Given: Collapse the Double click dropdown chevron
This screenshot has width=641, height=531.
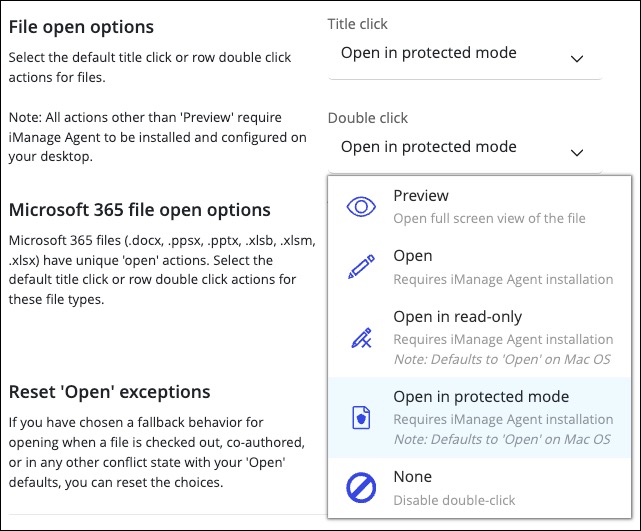Looking at the screenshot, I should tap(576, 152).
